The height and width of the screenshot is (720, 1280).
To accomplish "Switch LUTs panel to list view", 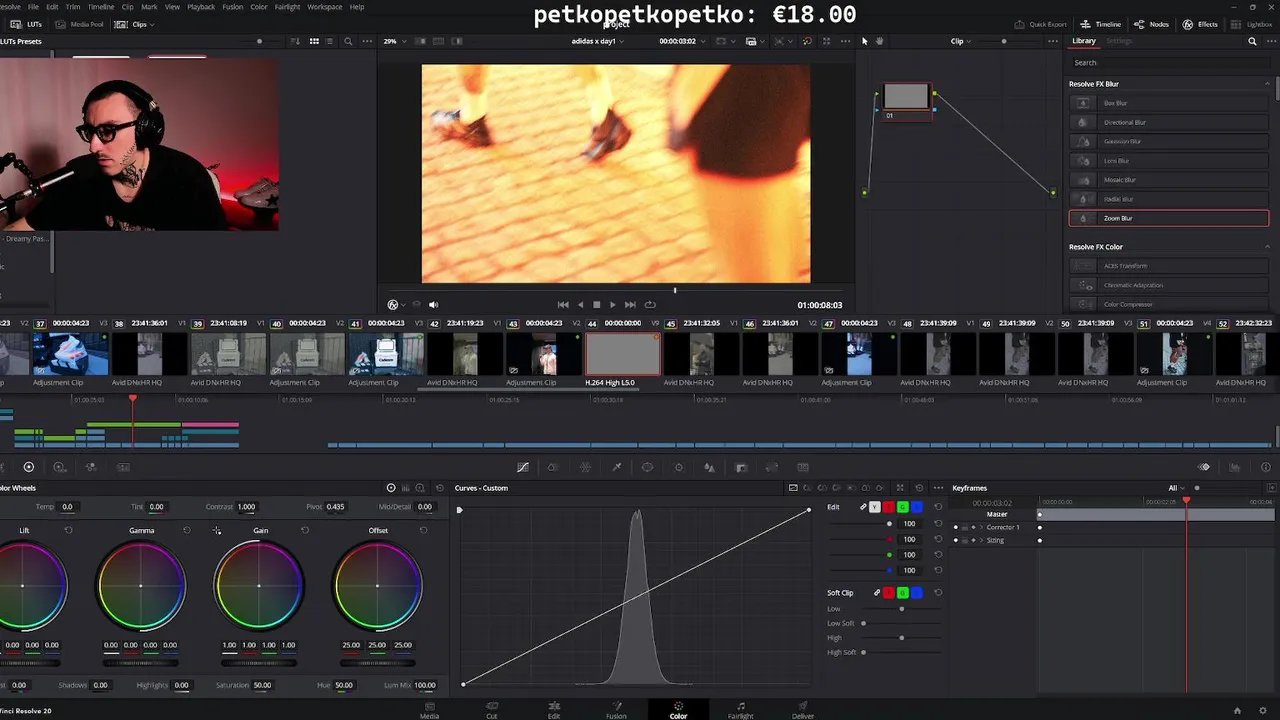I will pos(331,41).
